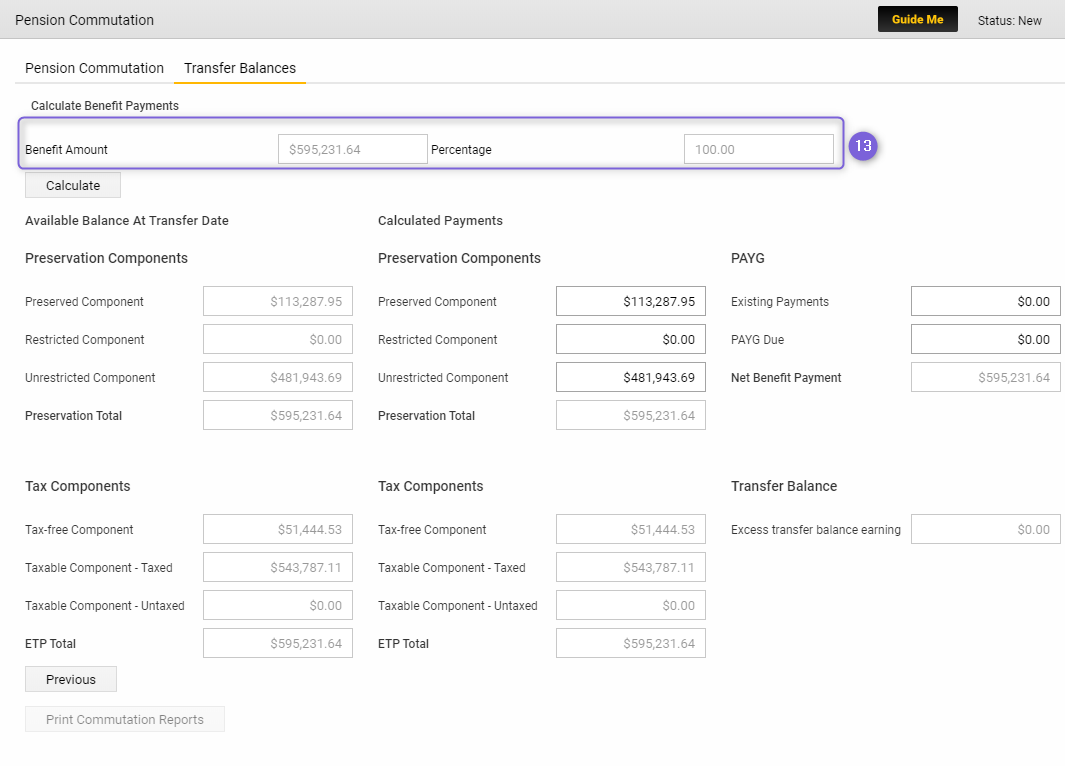Click the Existing Payments field
The height and width of the screenshot is (766, 1065).
(x=986, y=302)
